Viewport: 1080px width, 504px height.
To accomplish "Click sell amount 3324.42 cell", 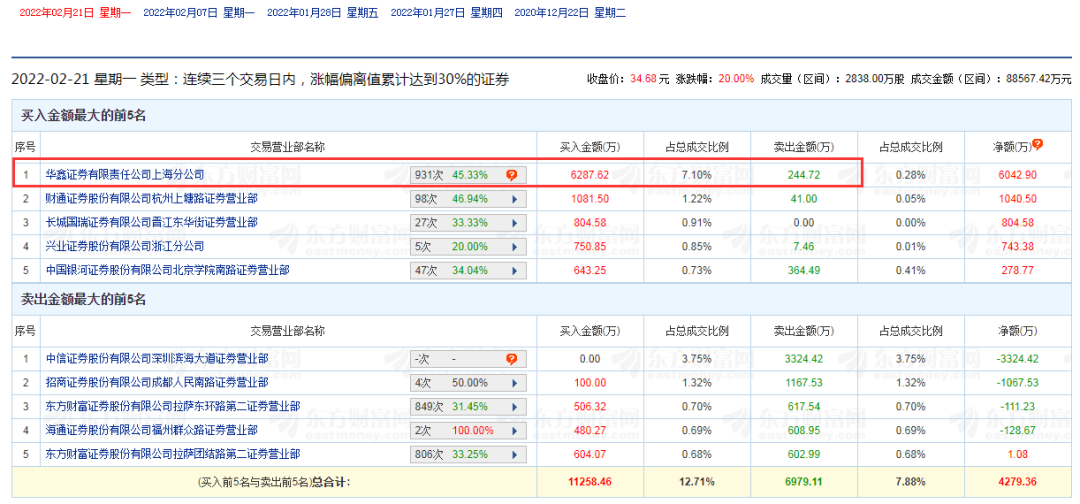I will click(x=803, y=359).
